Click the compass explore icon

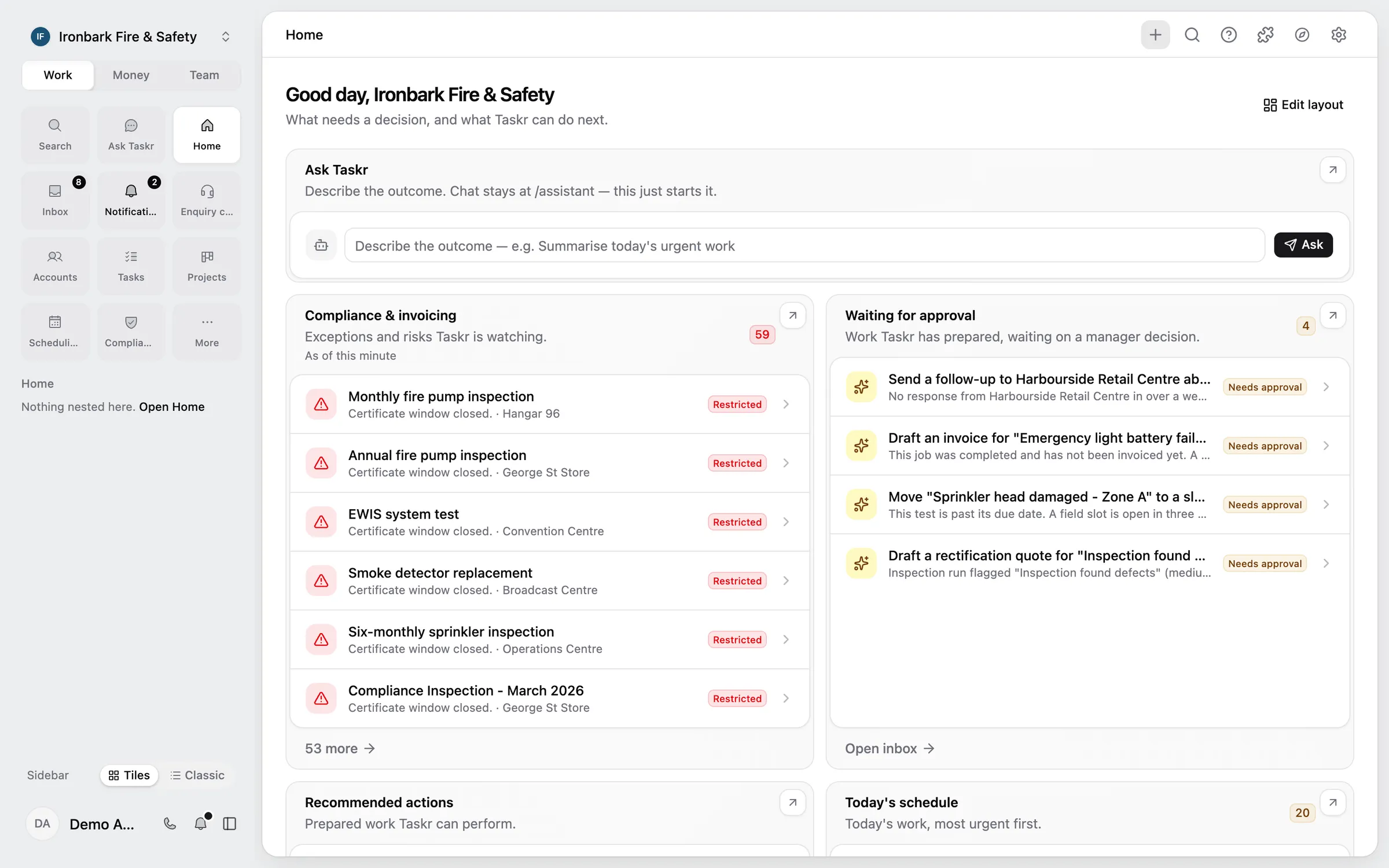pos(1302,35)
